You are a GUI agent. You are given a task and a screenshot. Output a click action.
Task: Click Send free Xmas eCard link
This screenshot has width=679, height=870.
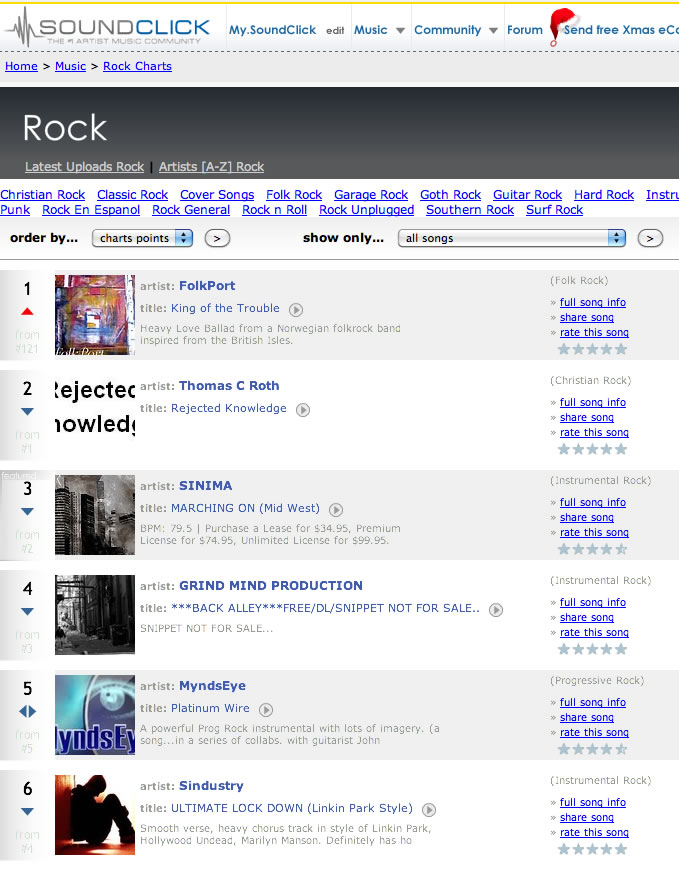(621, 30)
